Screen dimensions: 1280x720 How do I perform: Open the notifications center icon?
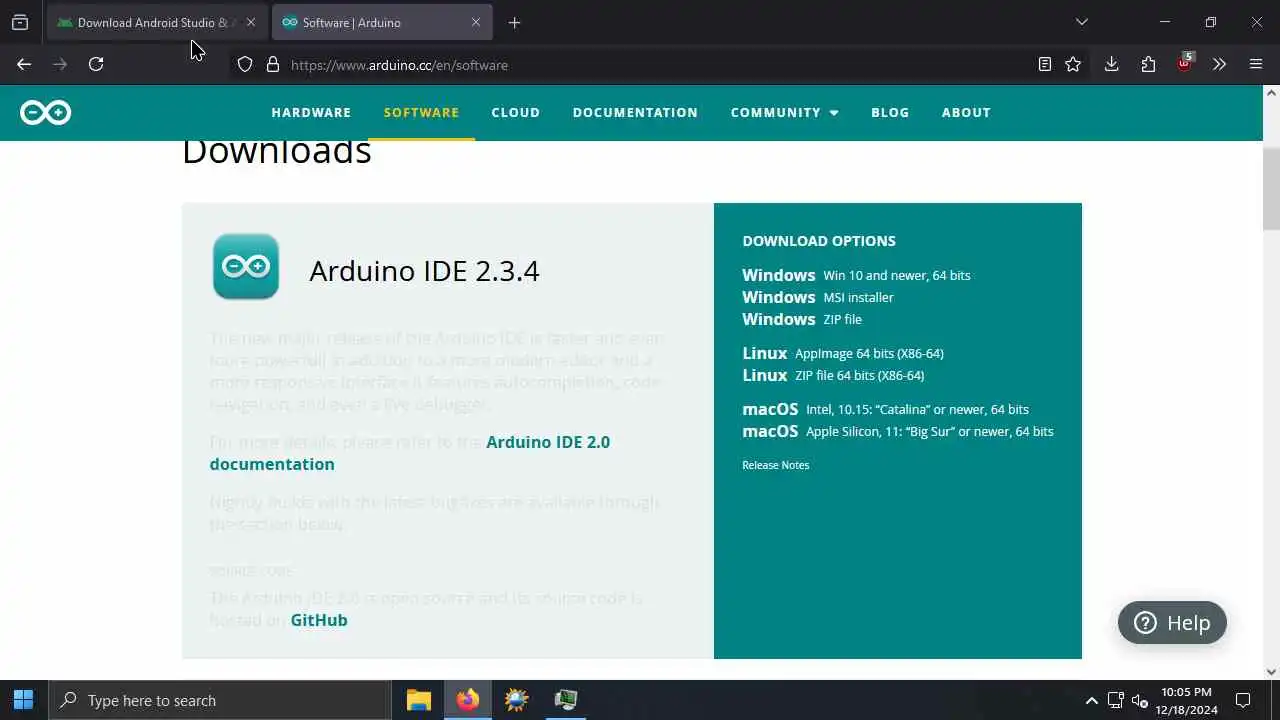point(1243,700)
